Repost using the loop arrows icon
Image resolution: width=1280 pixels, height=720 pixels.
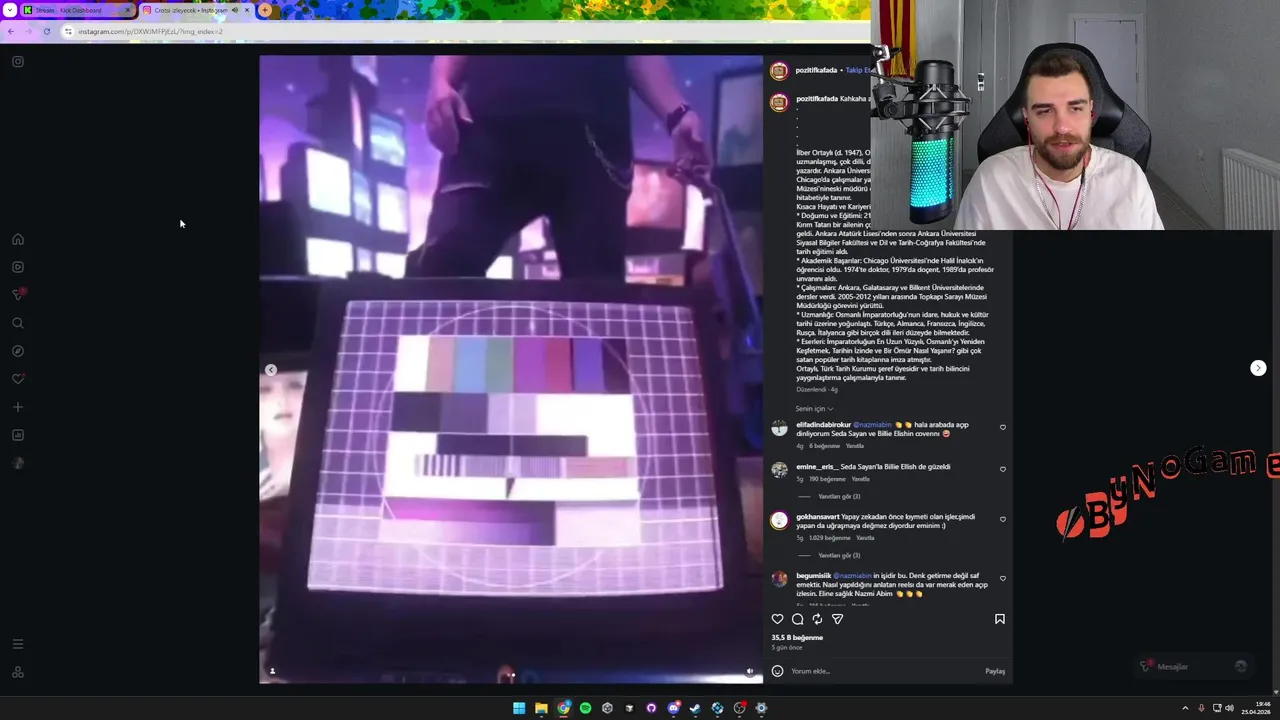coord(817,619)
